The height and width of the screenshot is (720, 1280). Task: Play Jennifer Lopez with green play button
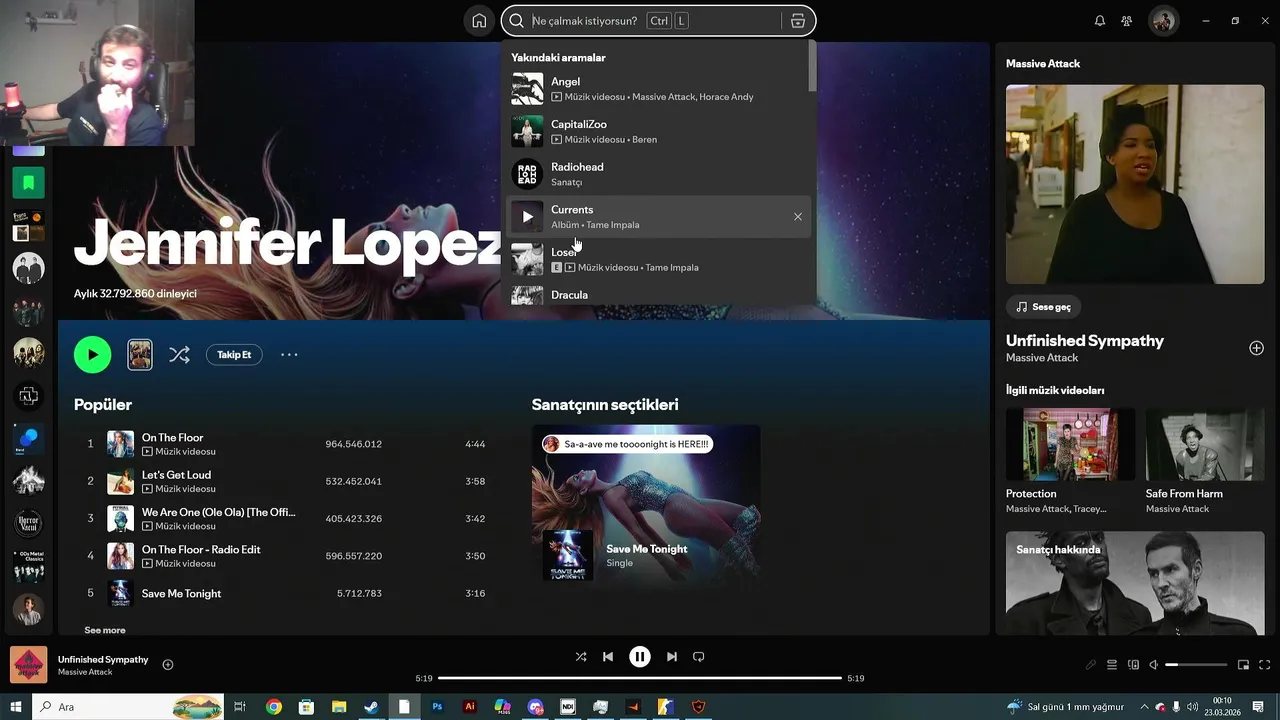point(92,354)
